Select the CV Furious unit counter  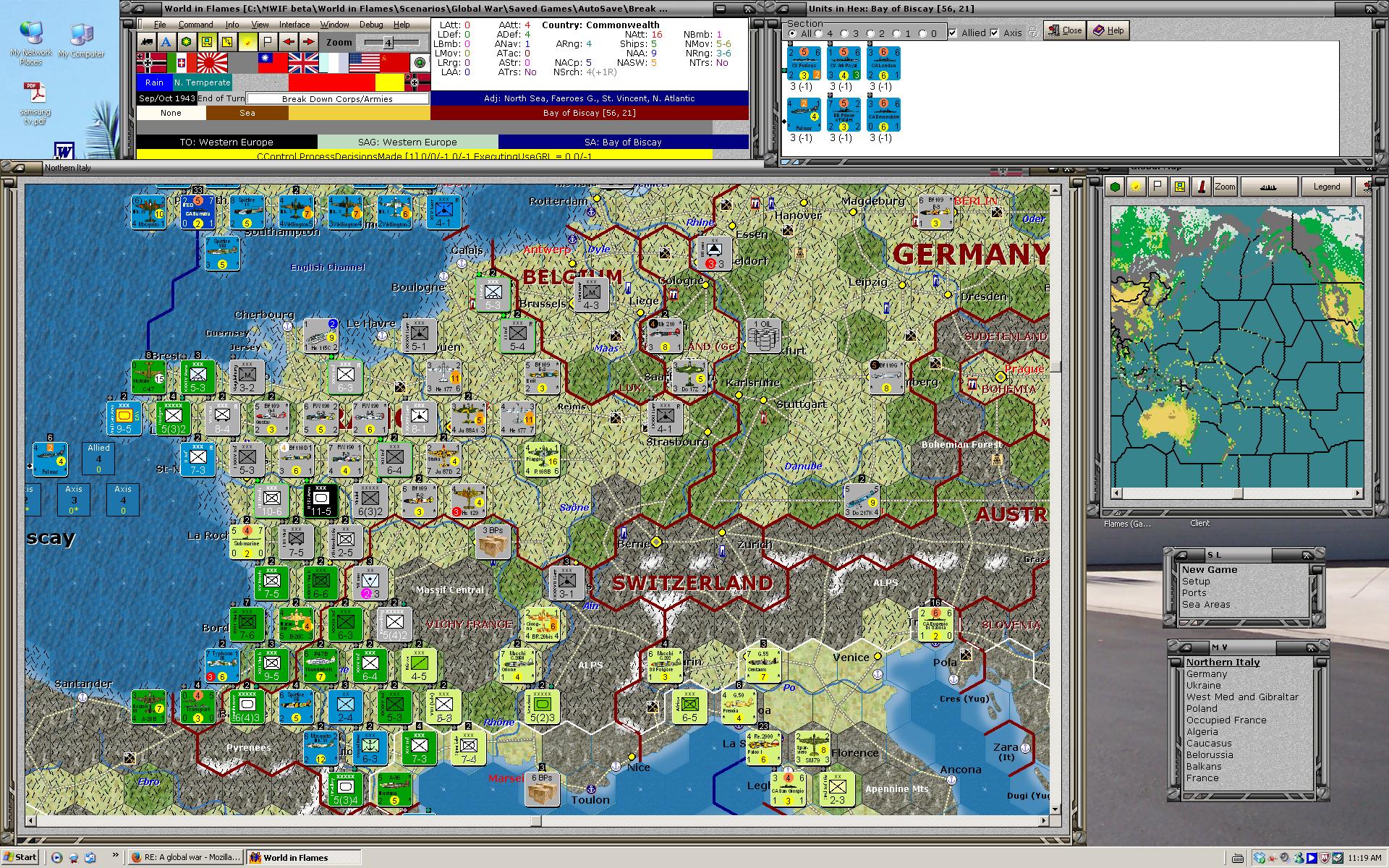804,64
